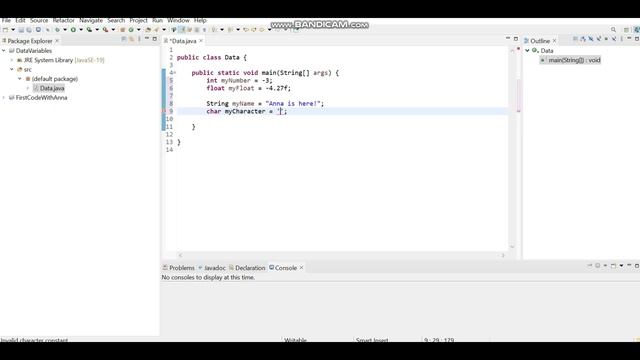Click Collapse All icon in Package Explorer
Screen dimensions: 640x360
point(123,39)
